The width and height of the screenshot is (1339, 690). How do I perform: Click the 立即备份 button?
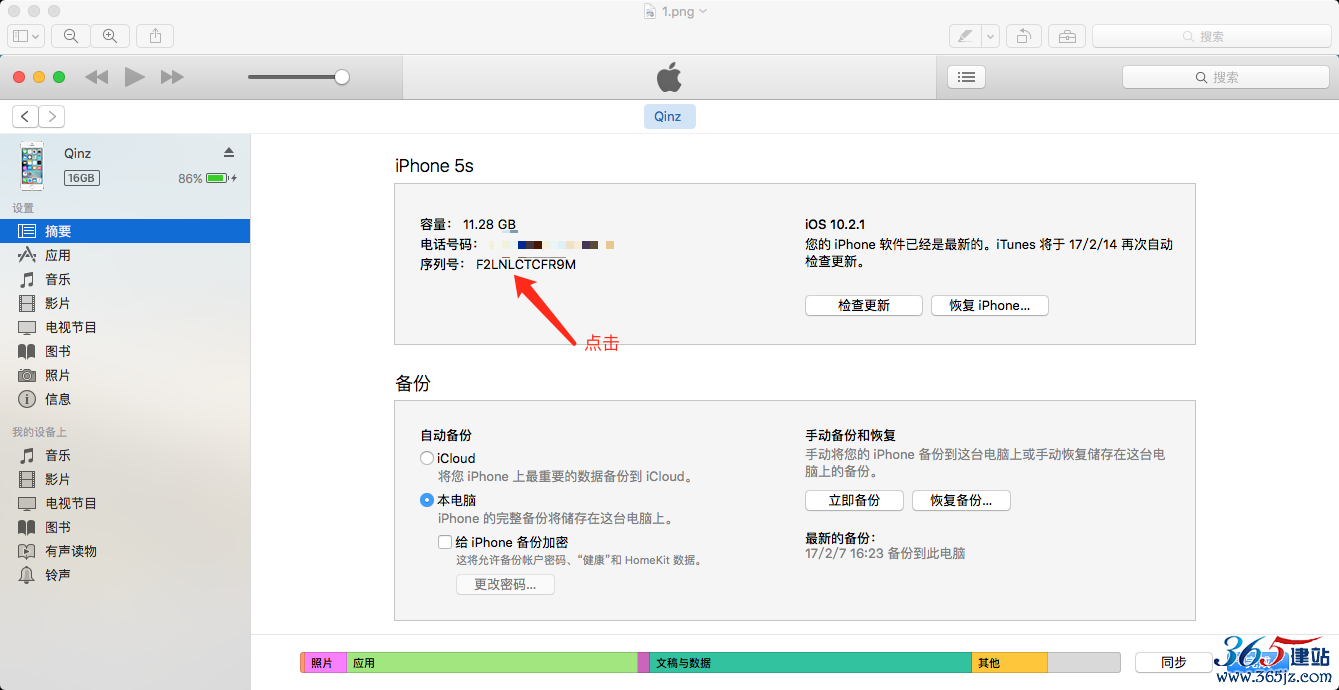click(855, 500)
